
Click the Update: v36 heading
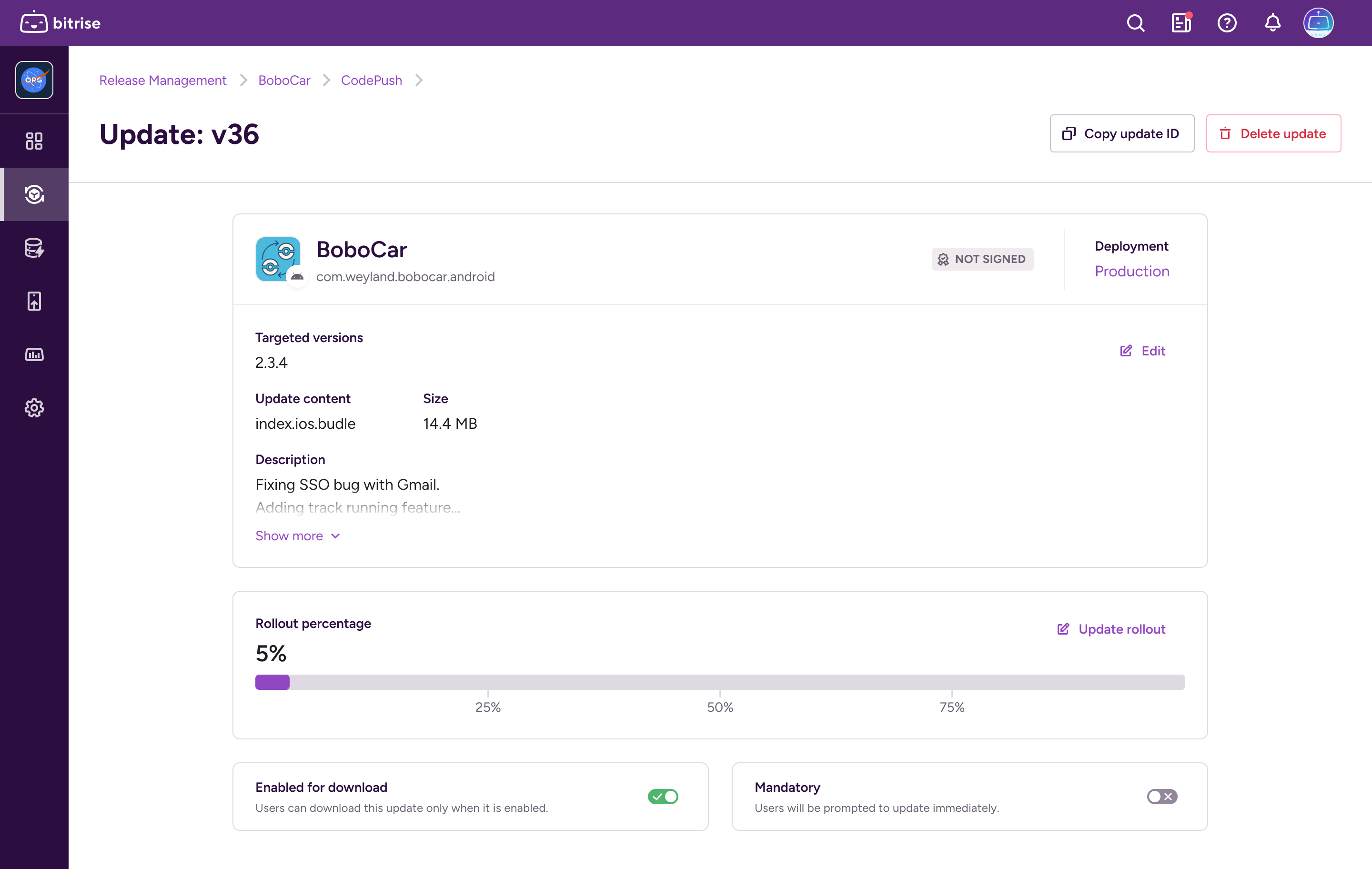pos(179,134)
